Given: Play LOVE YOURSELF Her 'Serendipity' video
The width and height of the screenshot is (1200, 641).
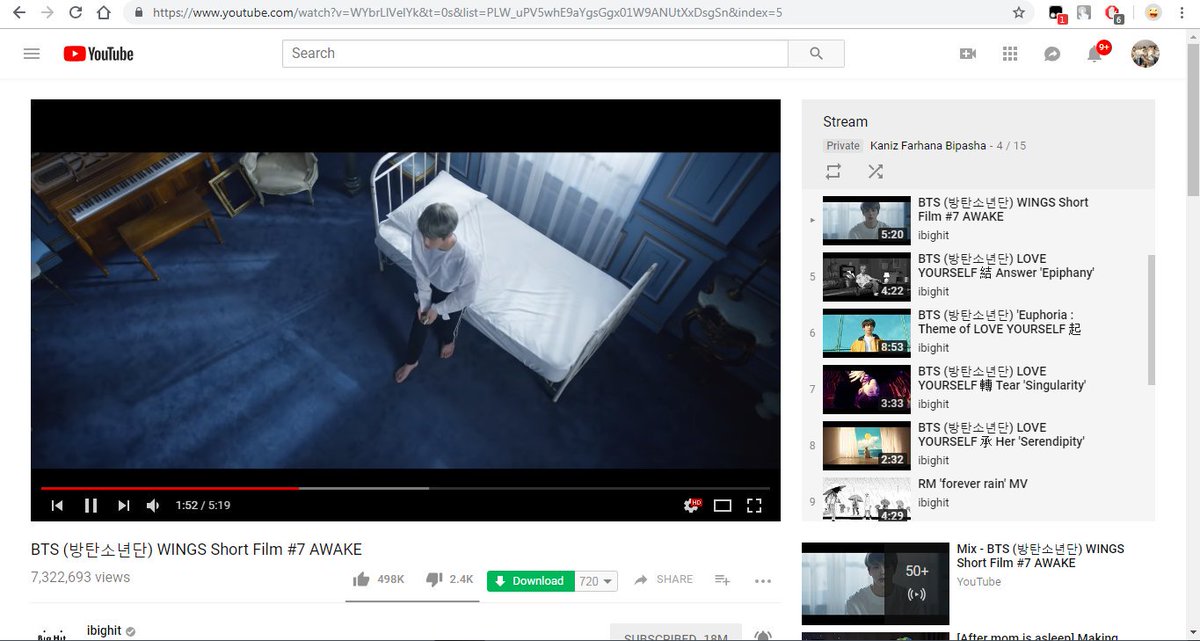Looking at the screenshot, I should (x=978, y=445).
